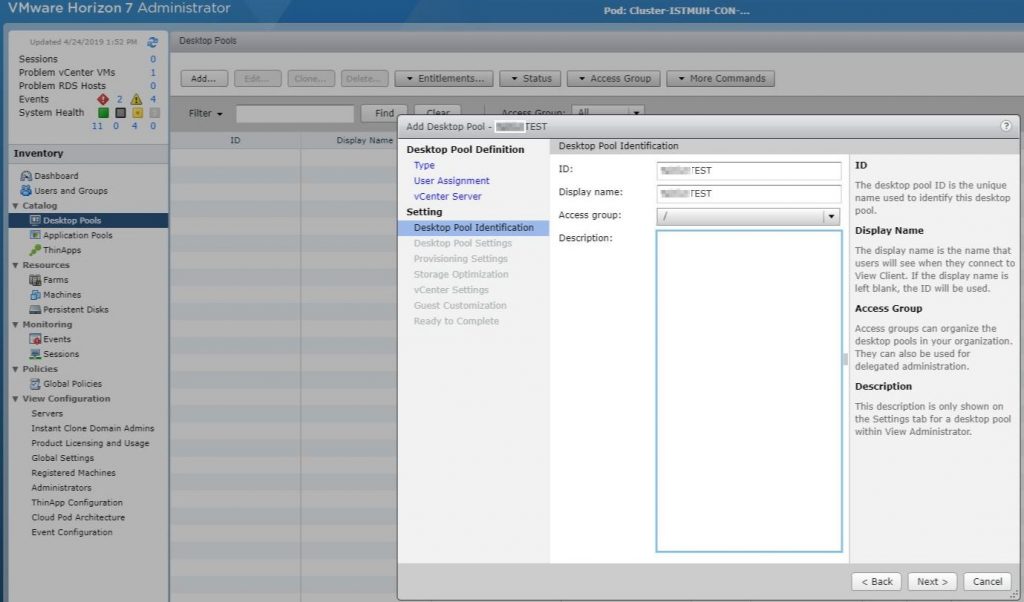Go back with the Back button
Image resolution: width=1024 pixels, height=602 pixels.
(876, 582)
